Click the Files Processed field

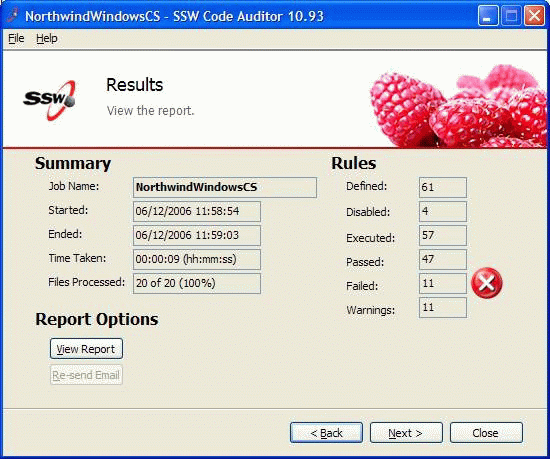[197, 283]
